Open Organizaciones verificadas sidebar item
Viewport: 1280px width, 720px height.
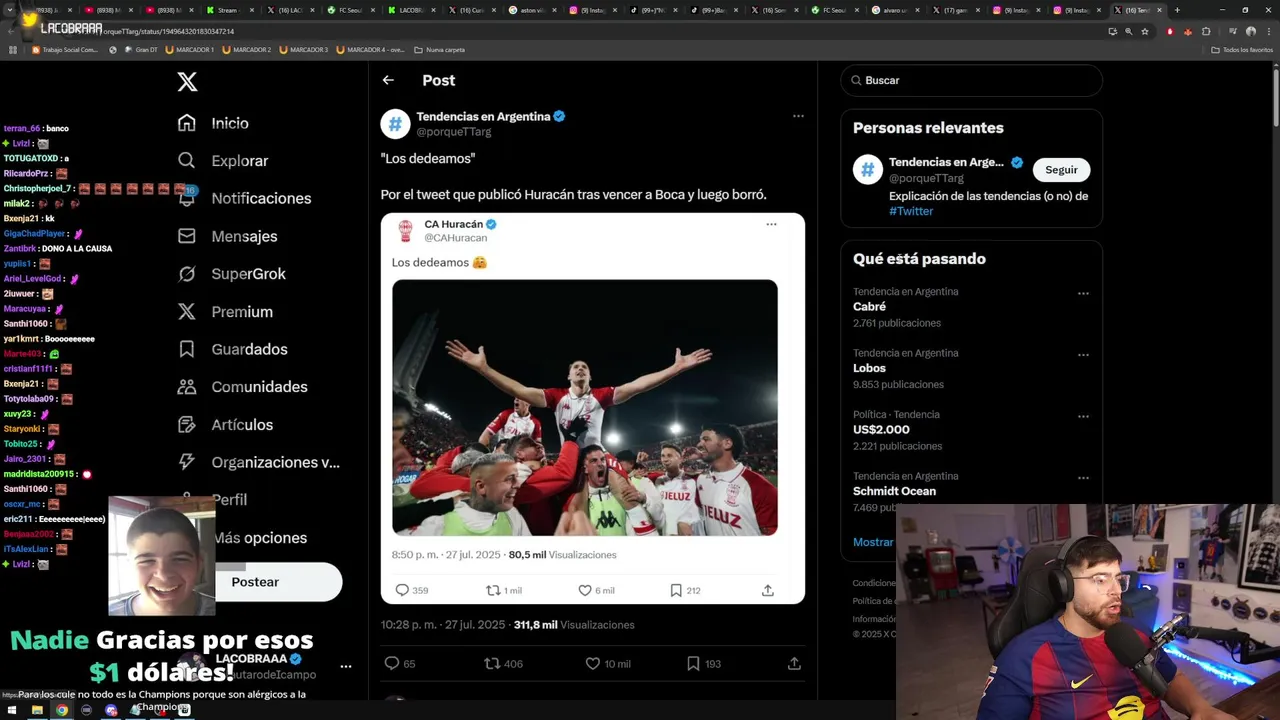pyautogui.click(x=258, y=462)
